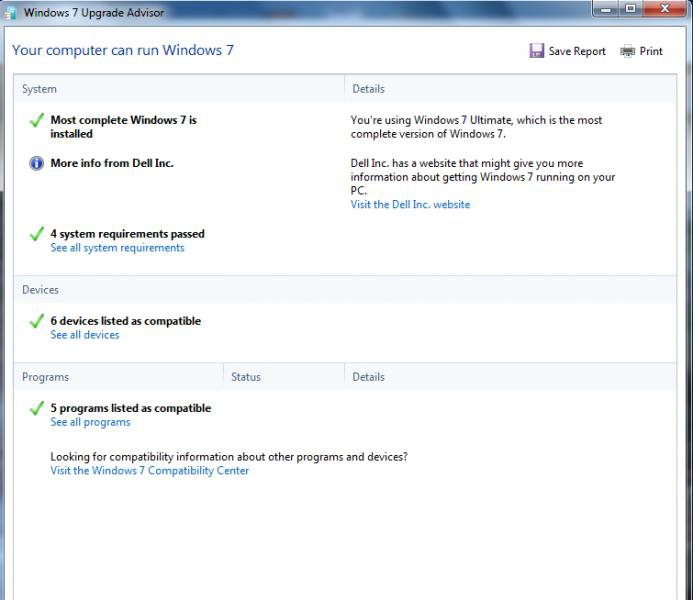Image resolution: width=693 pixels, height=600 pixels.
Task: Click 'Looking for compatibility information' text
Action: tap(229, 456)
